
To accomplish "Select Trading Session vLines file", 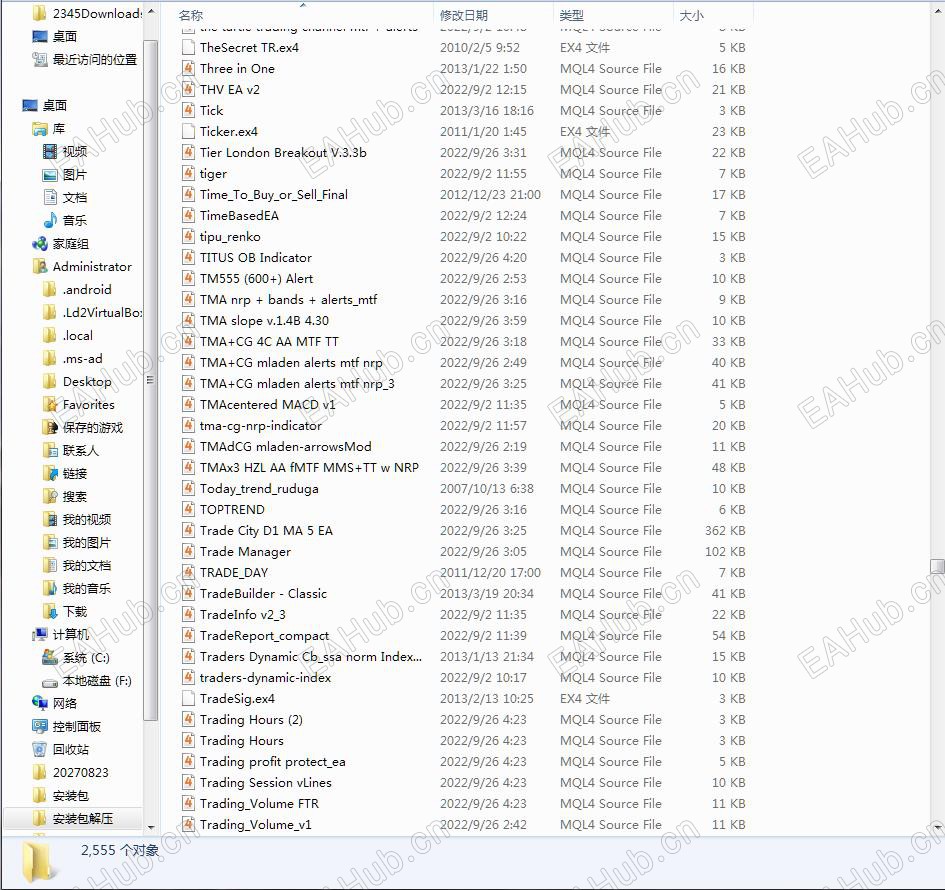I will point(266,782).
